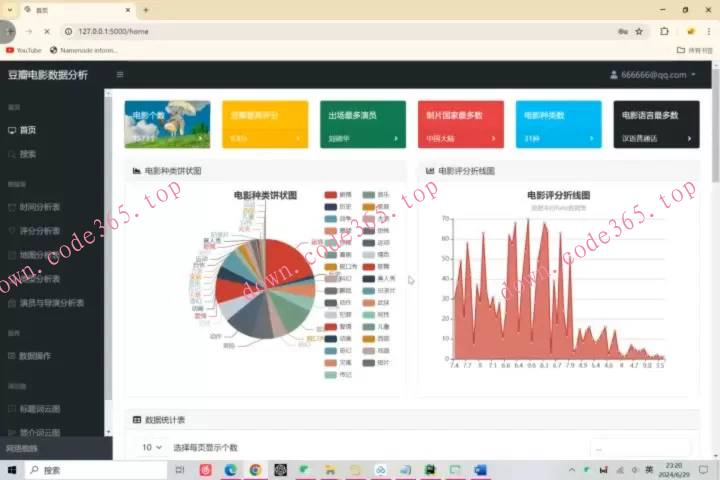Click 搜索 magnifier icon in sidebar
The width and height of the screenshot is (720, 480).
click(12, 154)
